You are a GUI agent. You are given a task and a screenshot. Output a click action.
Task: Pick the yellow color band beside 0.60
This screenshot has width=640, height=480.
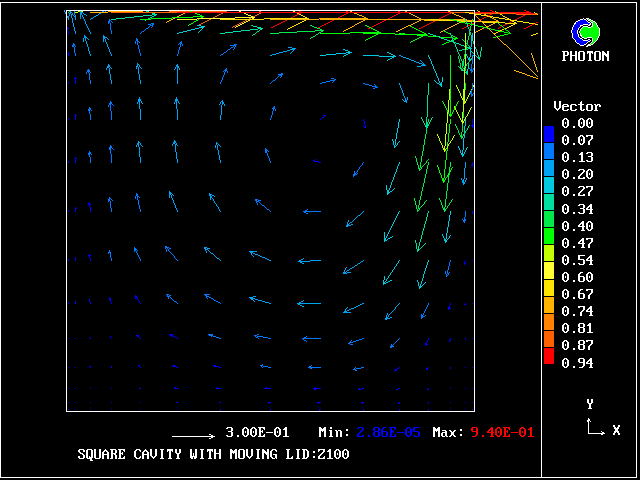click(x=548, y=275)
